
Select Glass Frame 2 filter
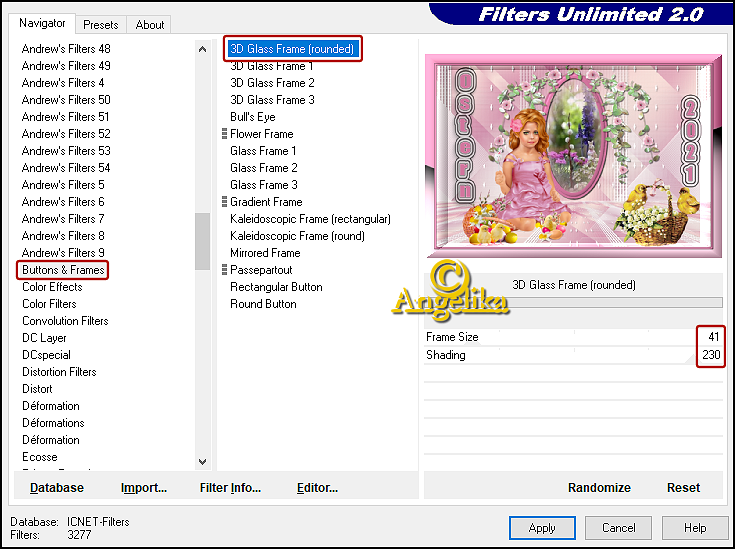[x=263, y=168]
